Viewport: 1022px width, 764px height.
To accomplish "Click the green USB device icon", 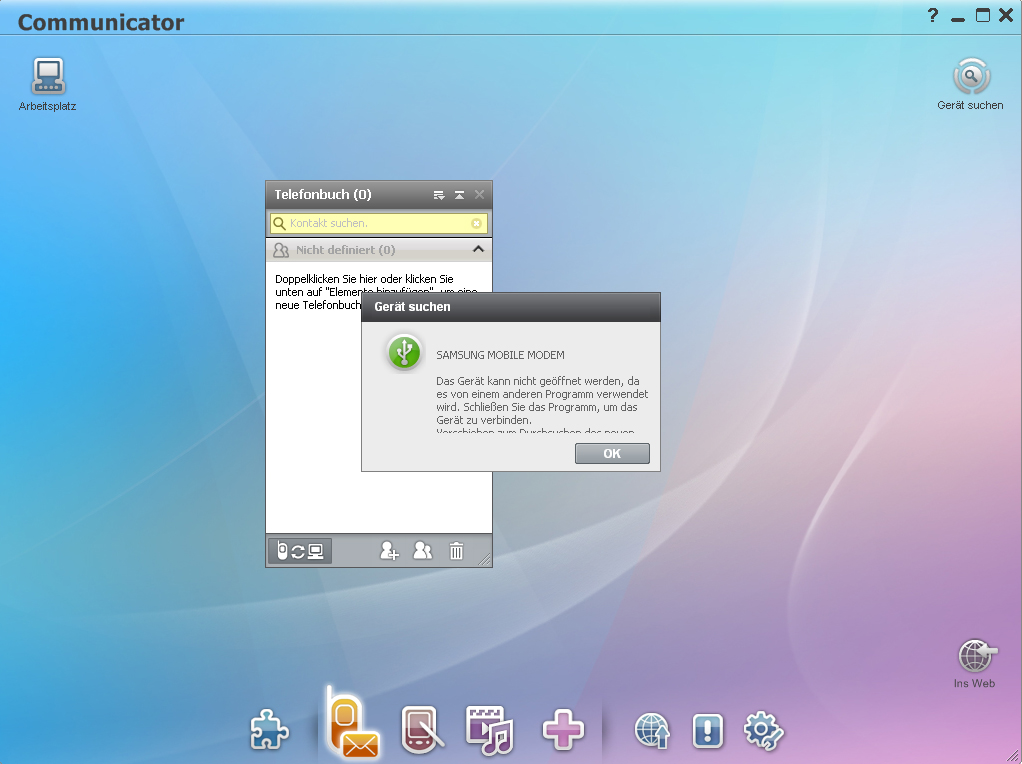I will point(404,352).
